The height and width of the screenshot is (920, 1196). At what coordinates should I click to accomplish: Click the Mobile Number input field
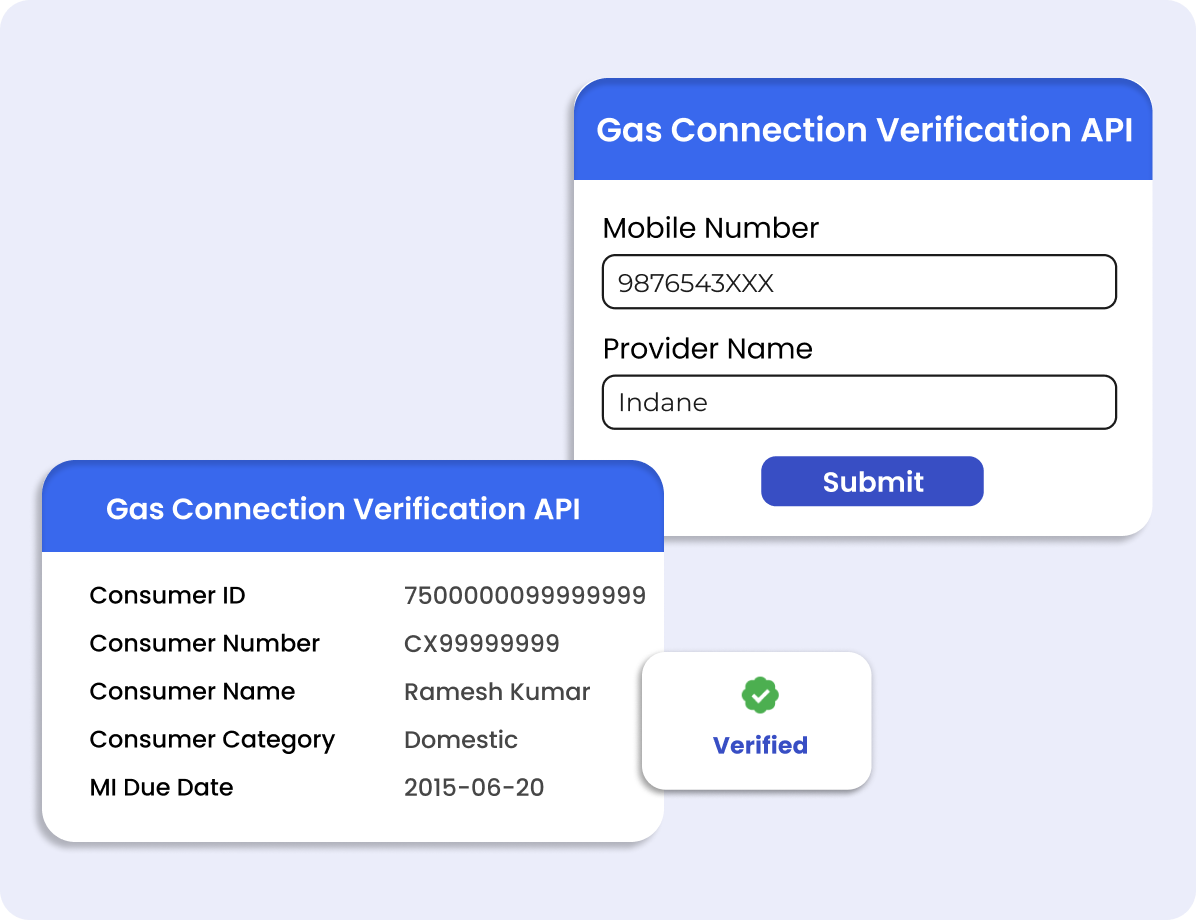click(x=859, y=282)
